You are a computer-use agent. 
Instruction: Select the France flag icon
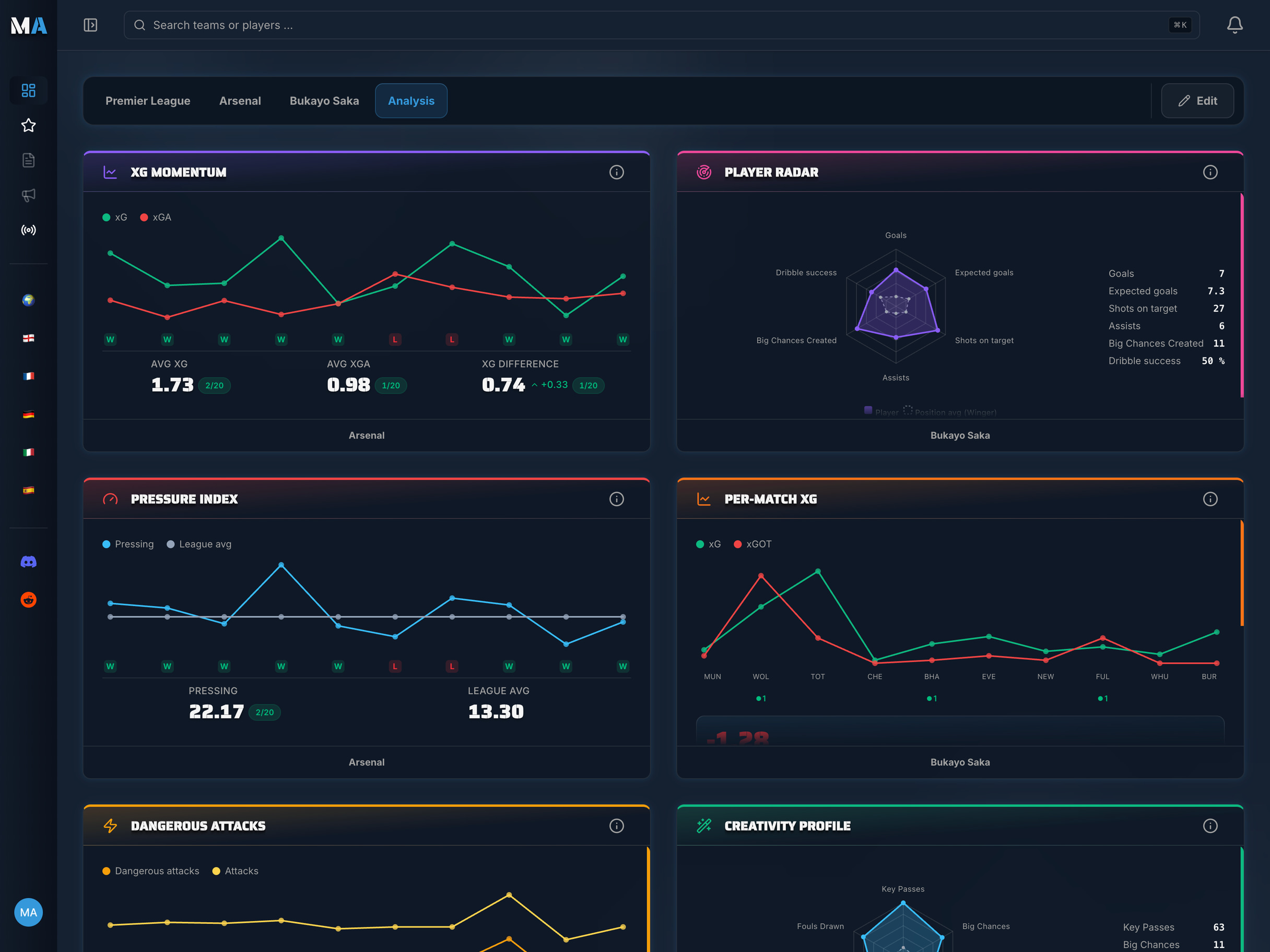pyautogui.click(x=29, y=376)
